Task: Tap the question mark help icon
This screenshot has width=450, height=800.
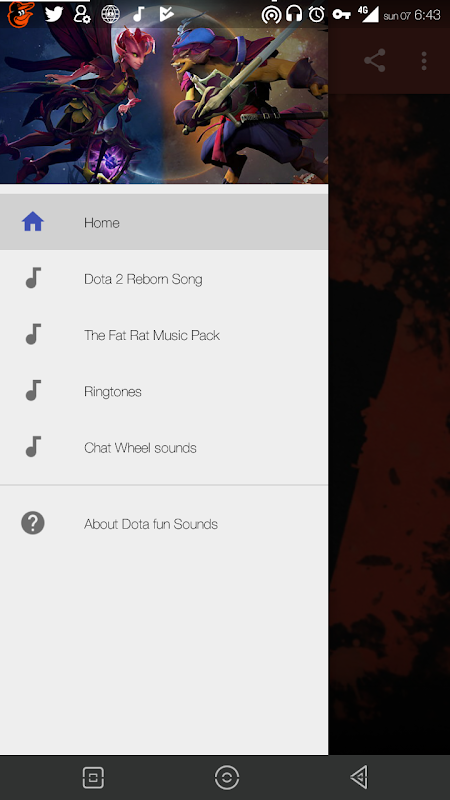Action: (x=33, y=523)
